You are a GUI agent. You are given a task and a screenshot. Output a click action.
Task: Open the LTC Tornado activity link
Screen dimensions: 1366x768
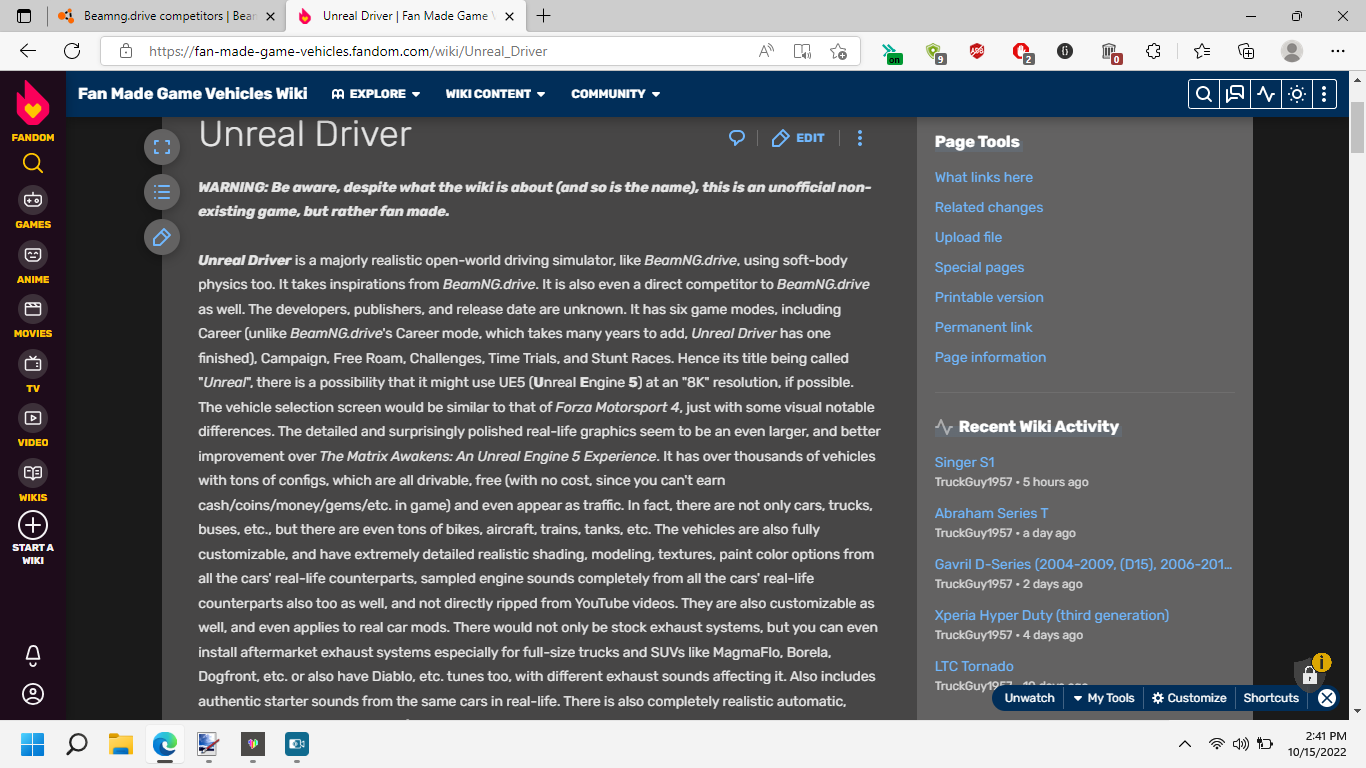pyautogui.click(x=974, y=666)
